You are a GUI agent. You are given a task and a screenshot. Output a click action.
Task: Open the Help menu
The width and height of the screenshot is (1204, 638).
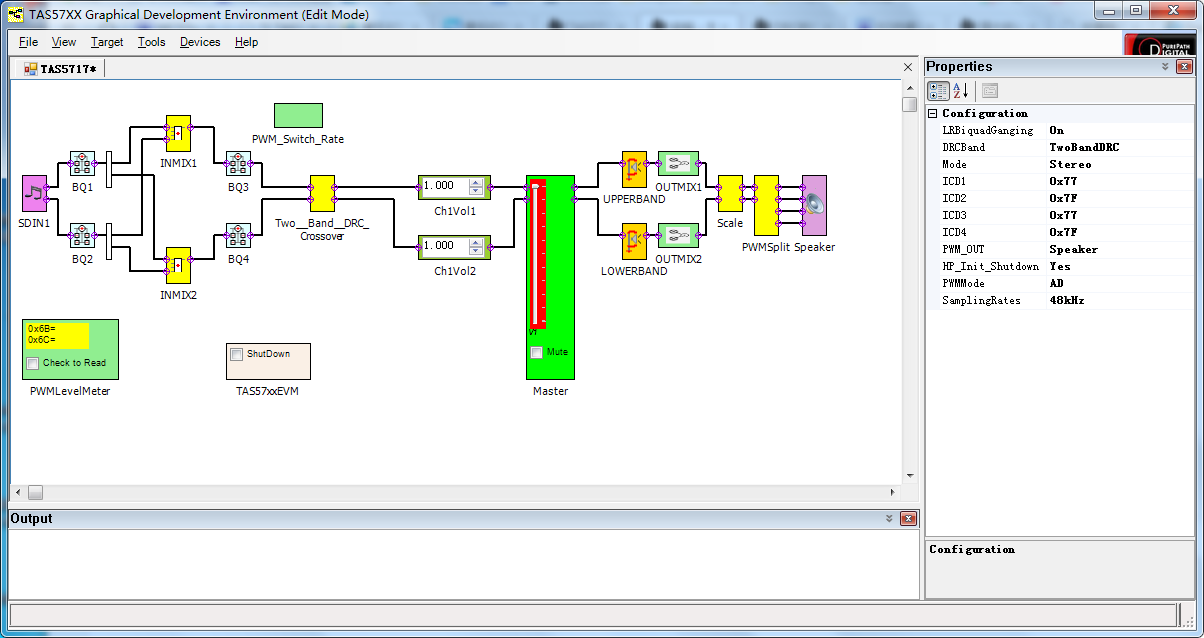pyautogui.click(x=246, y=42)
